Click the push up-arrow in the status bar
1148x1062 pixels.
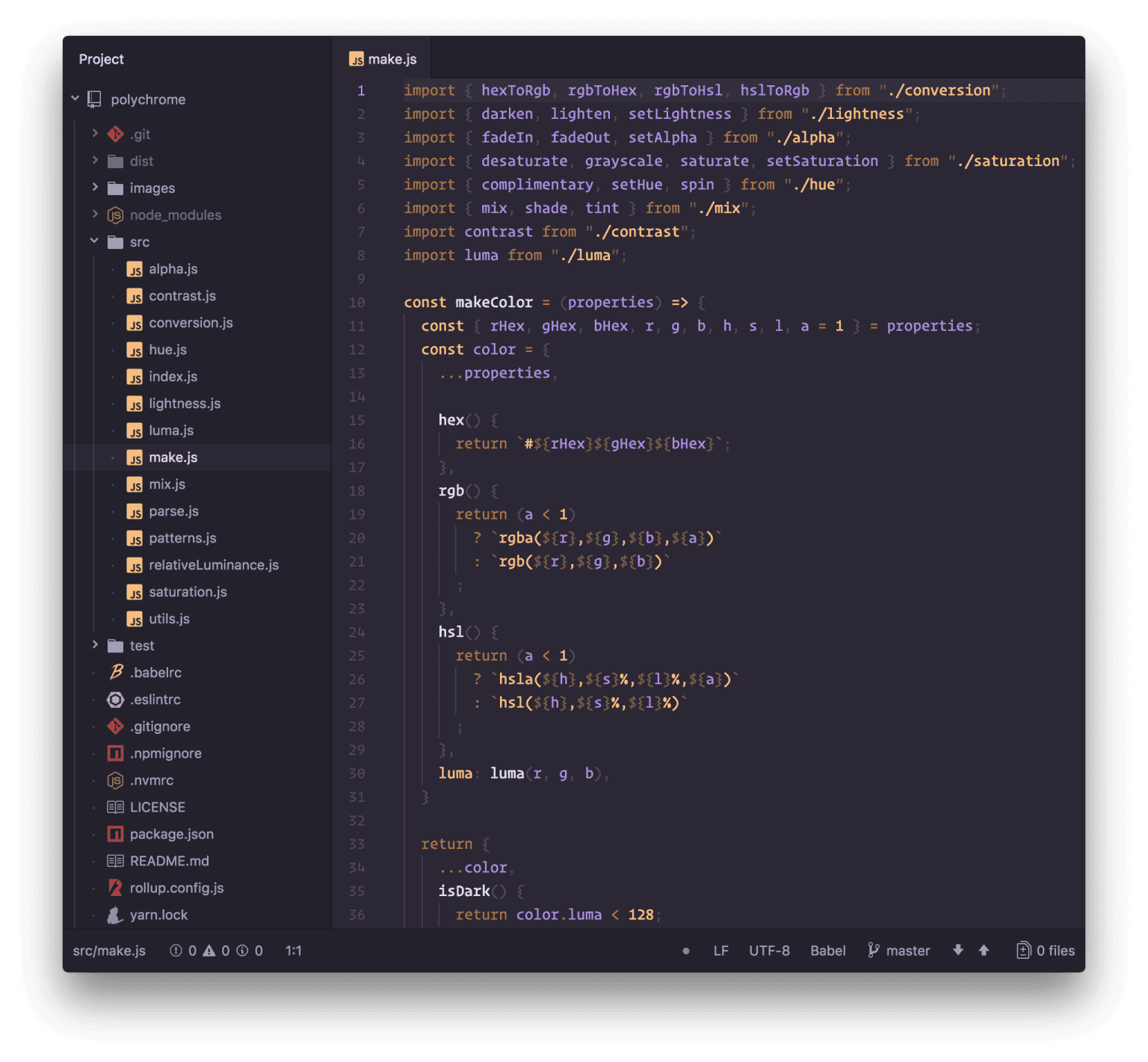tap(984, 950)
